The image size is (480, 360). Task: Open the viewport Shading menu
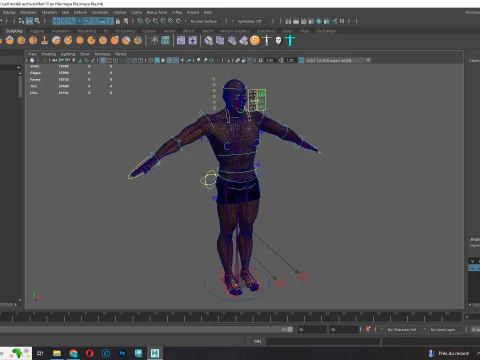point(48,54)
